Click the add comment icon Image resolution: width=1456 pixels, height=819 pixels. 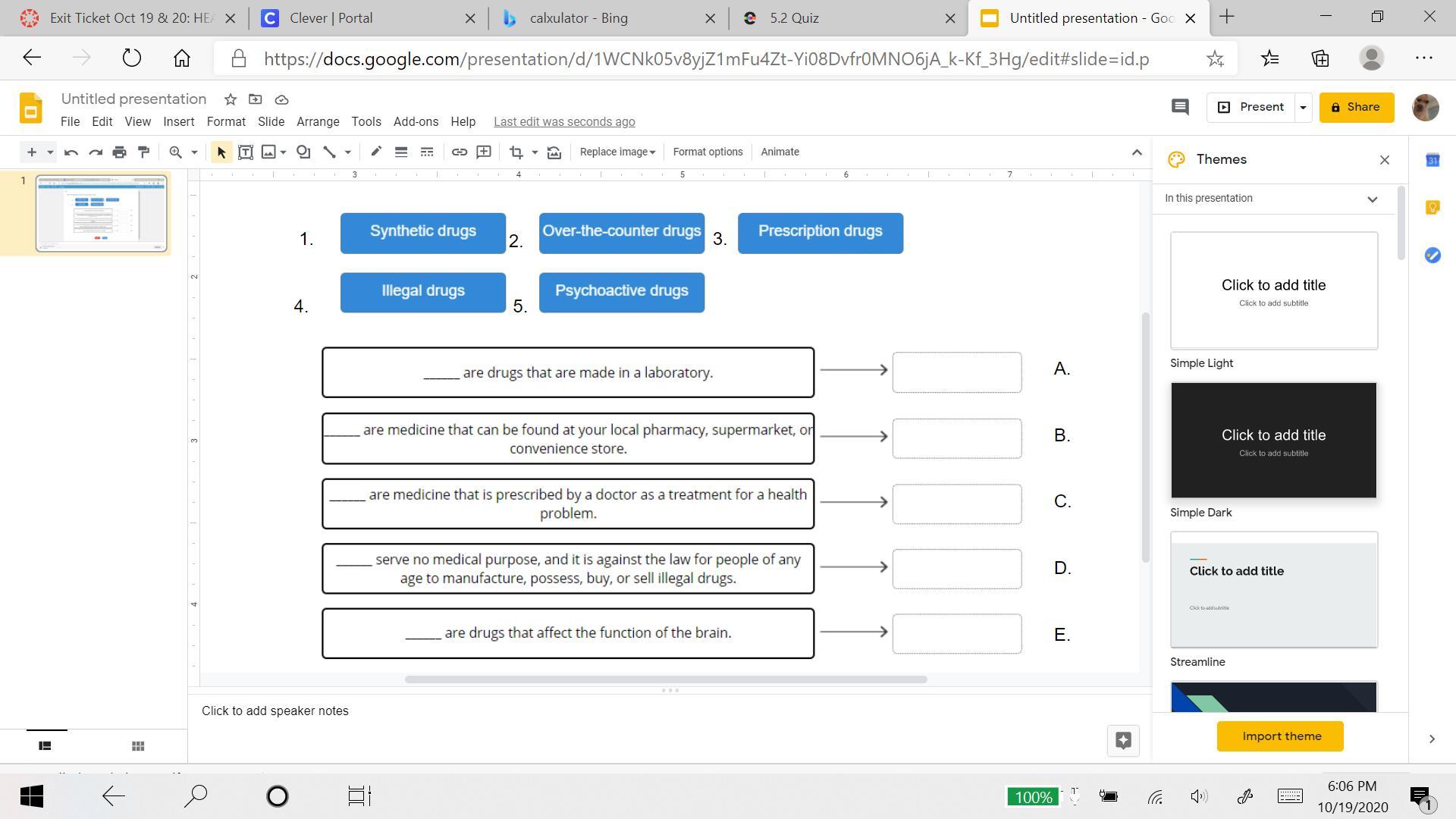[x=484, y=152]
